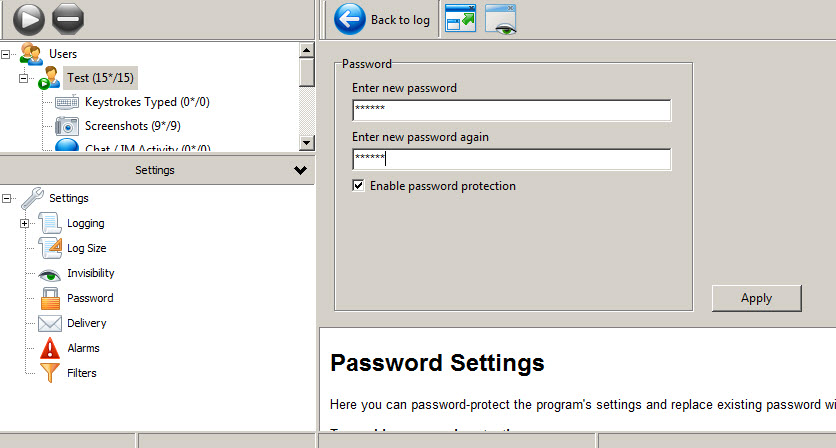836x448 pixels.
Task: Click the window with green arrow icon
Action: [x=460, y=19]
